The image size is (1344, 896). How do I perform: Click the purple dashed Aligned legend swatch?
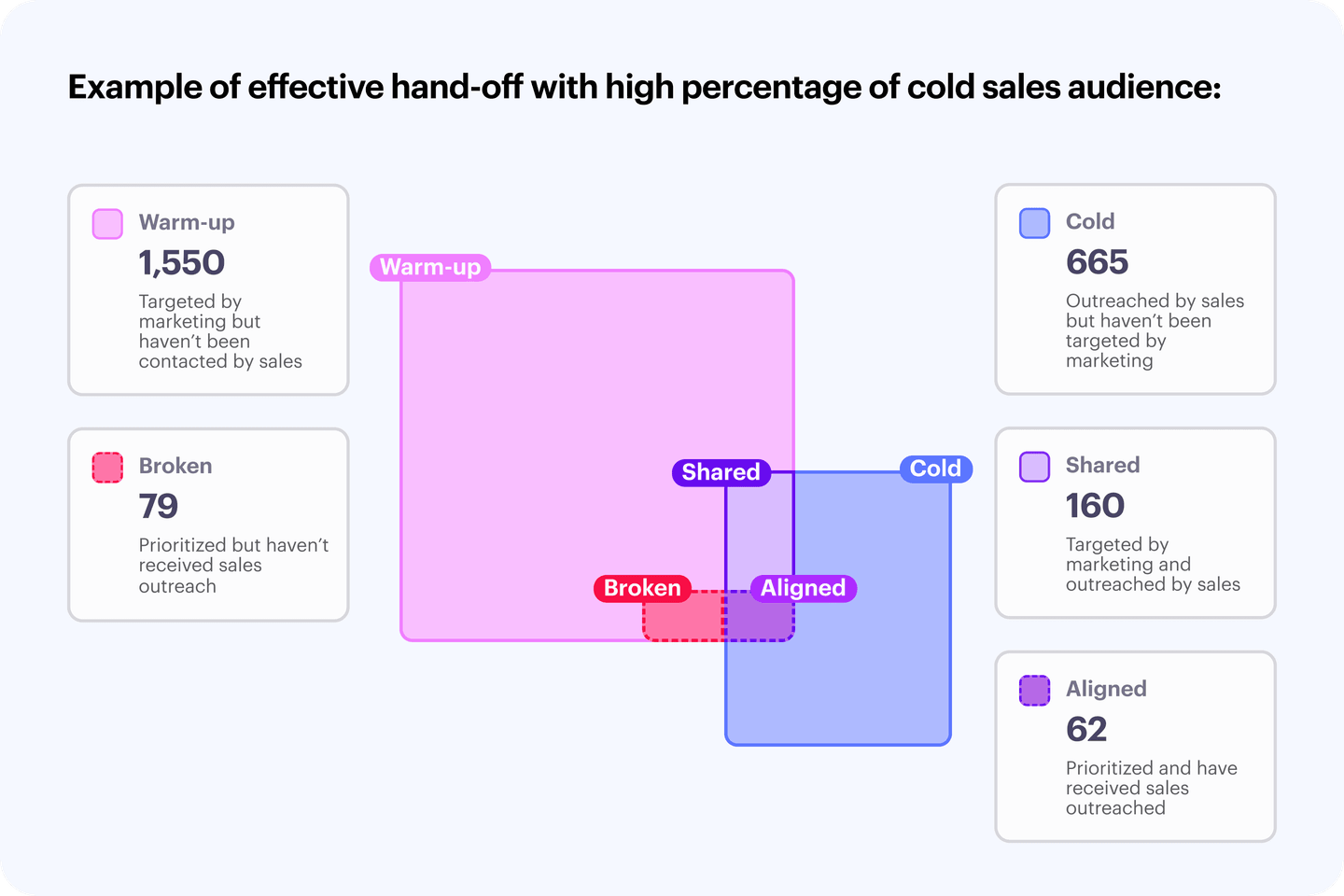pos(1034,691)
